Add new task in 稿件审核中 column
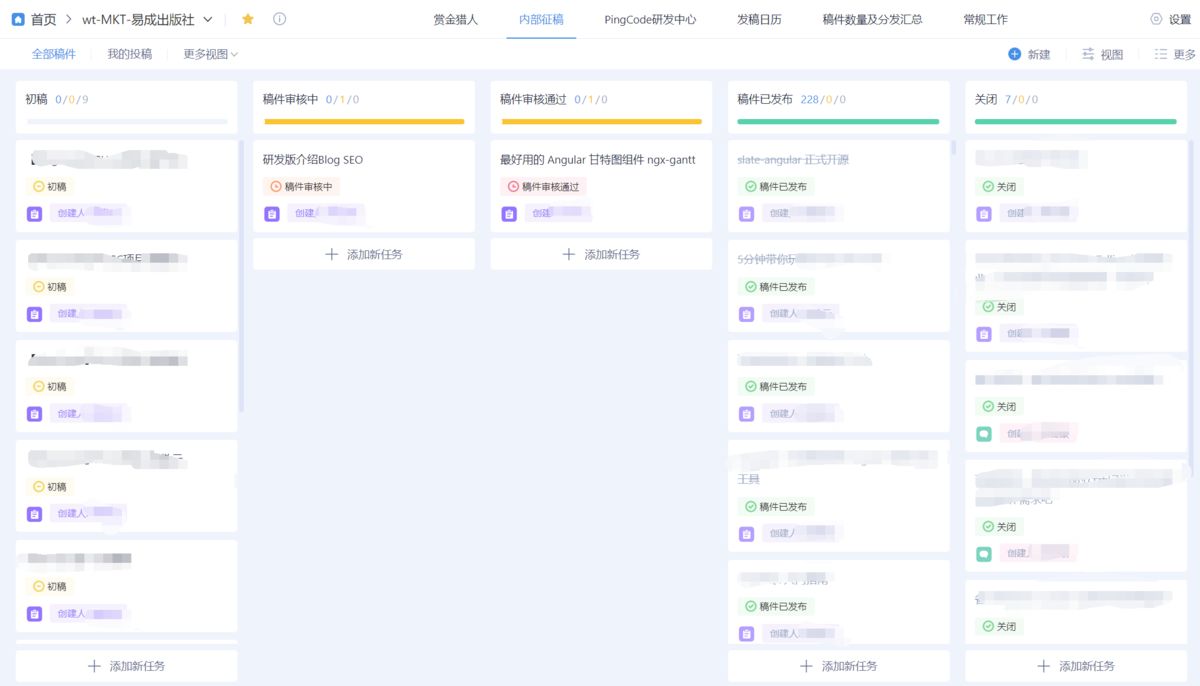This screenshot has width=1200, height=686. tap(364, 254)
